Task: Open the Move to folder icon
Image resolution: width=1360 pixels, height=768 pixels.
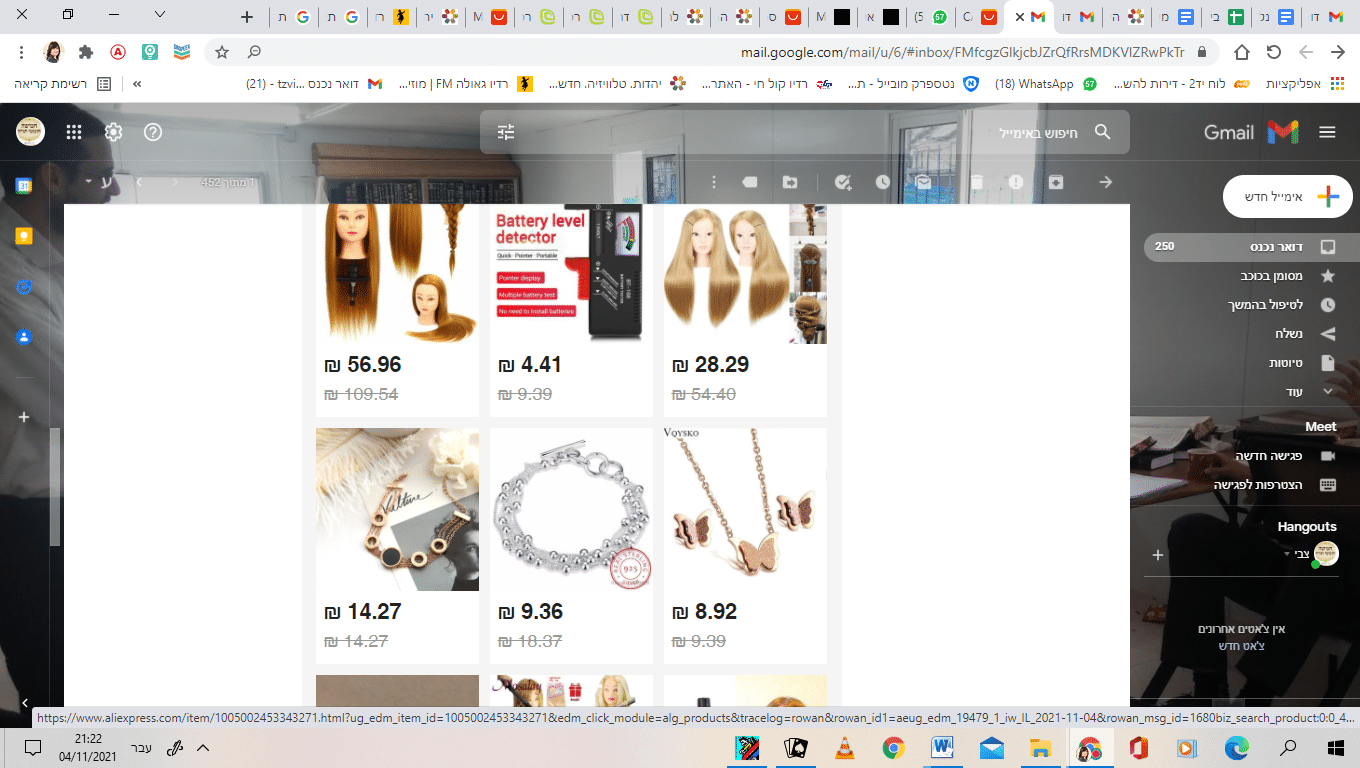Action: tap(790, 182)
